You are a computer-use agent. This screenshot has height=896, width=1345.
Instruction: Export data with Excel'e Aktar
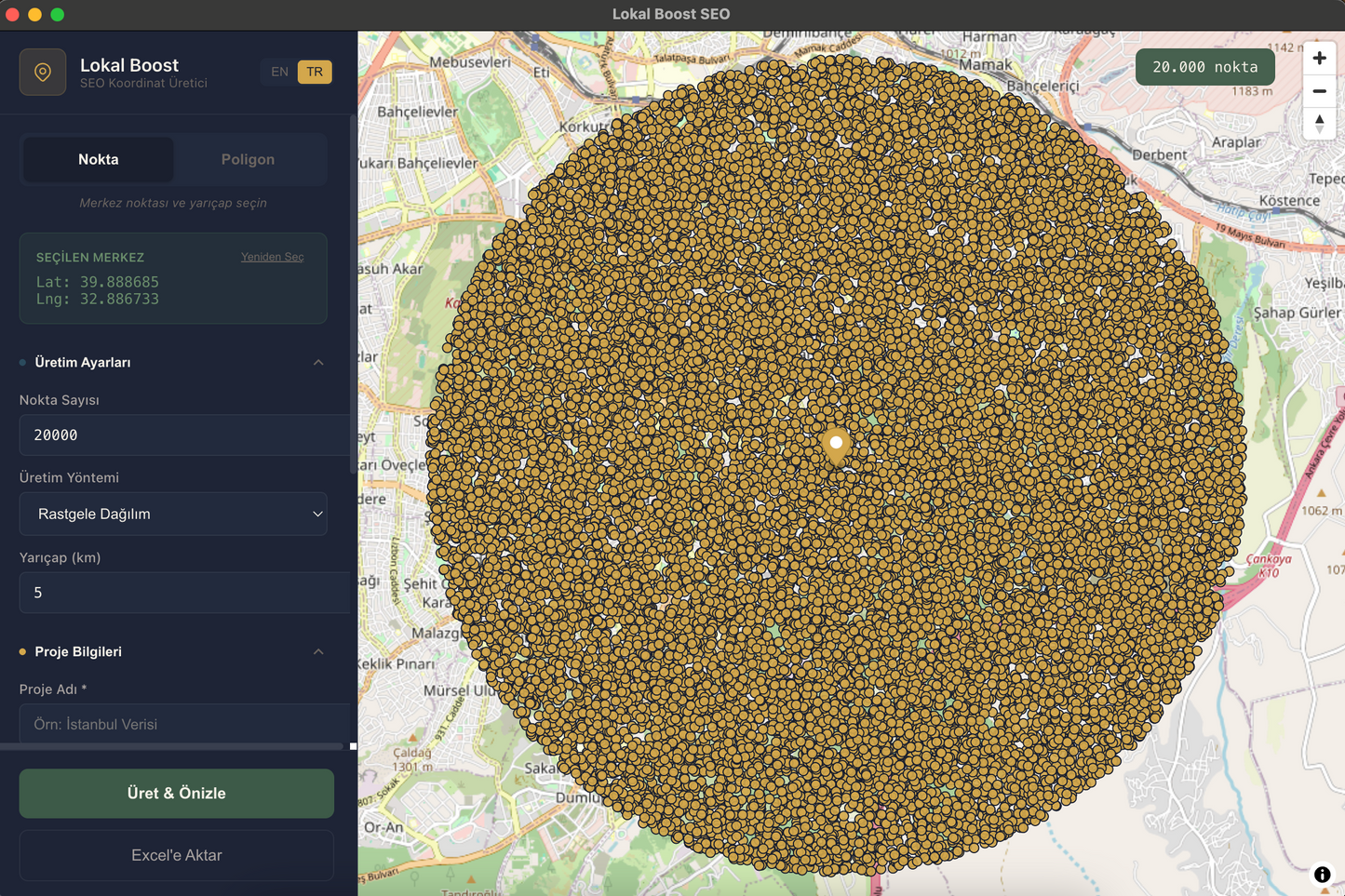176,854
